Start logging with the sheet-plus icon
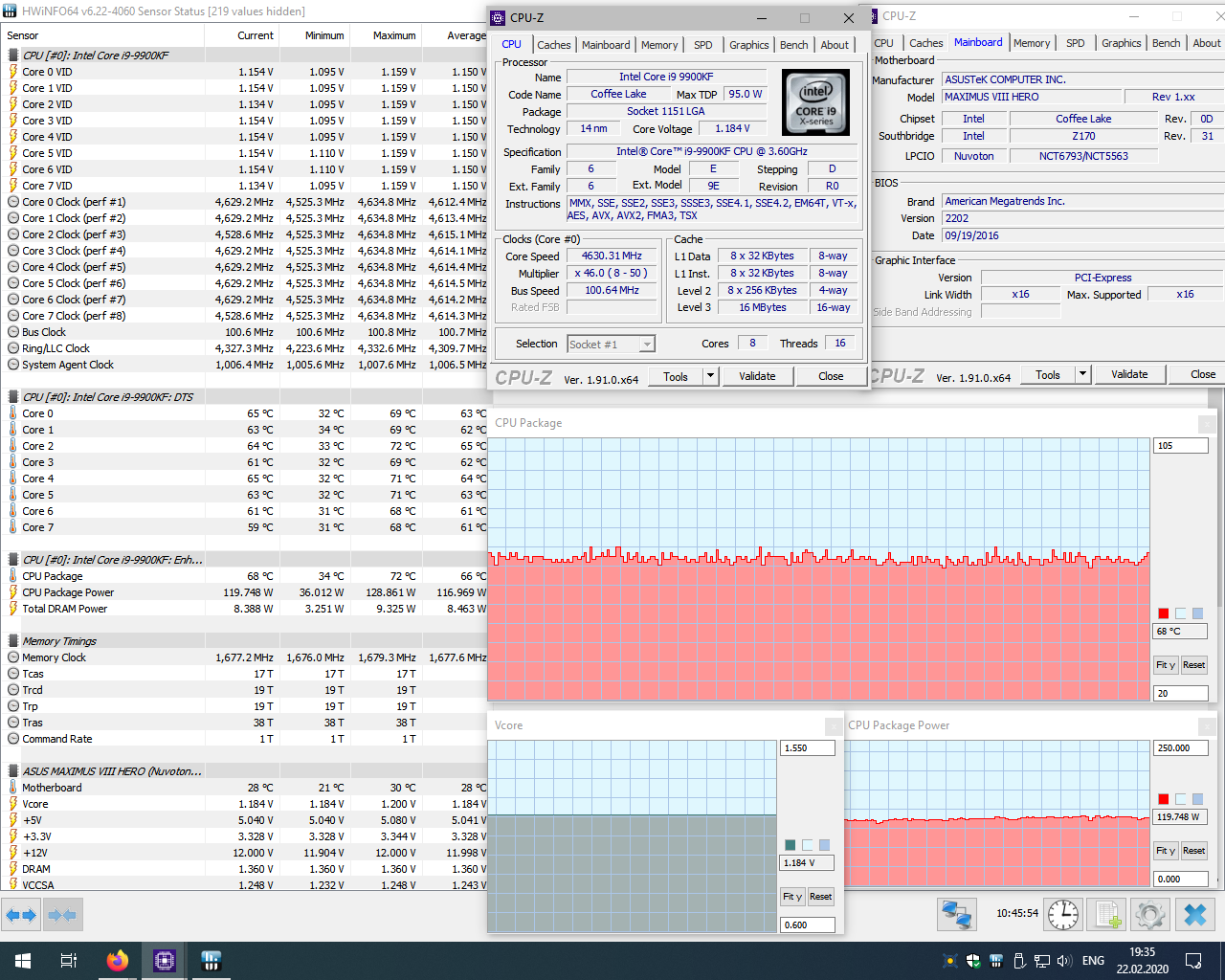This screenshot has width=1225, height=980. [1107, 915]
